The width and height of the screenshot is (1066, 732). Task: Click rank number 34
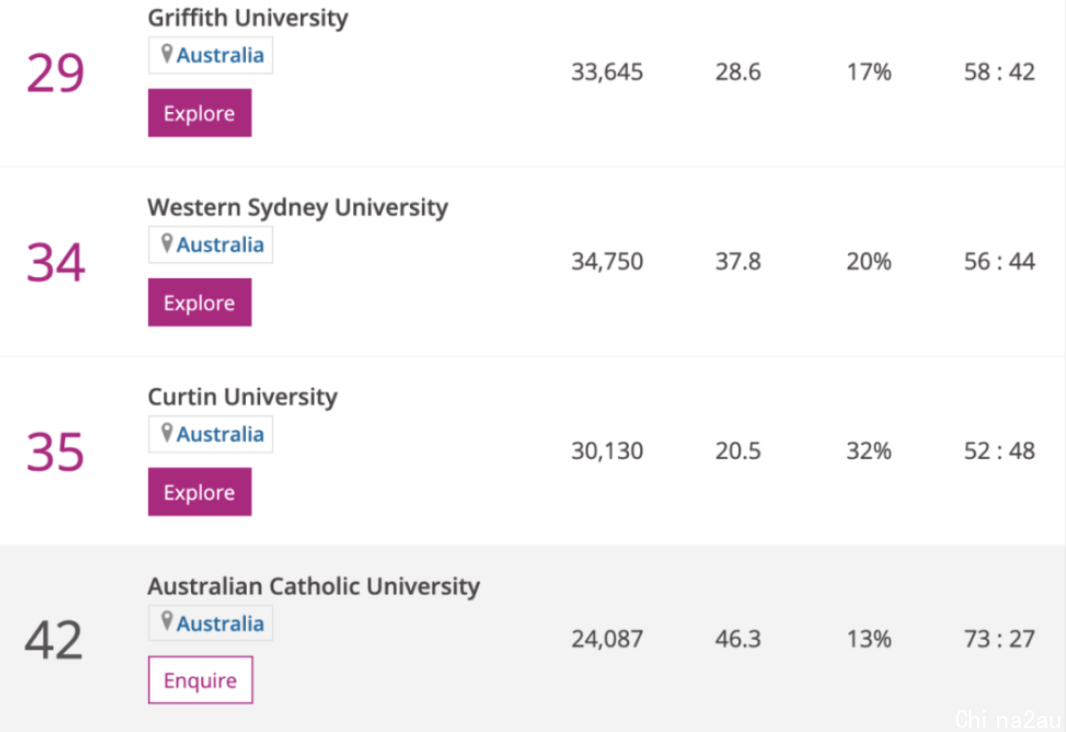point(55,263)
